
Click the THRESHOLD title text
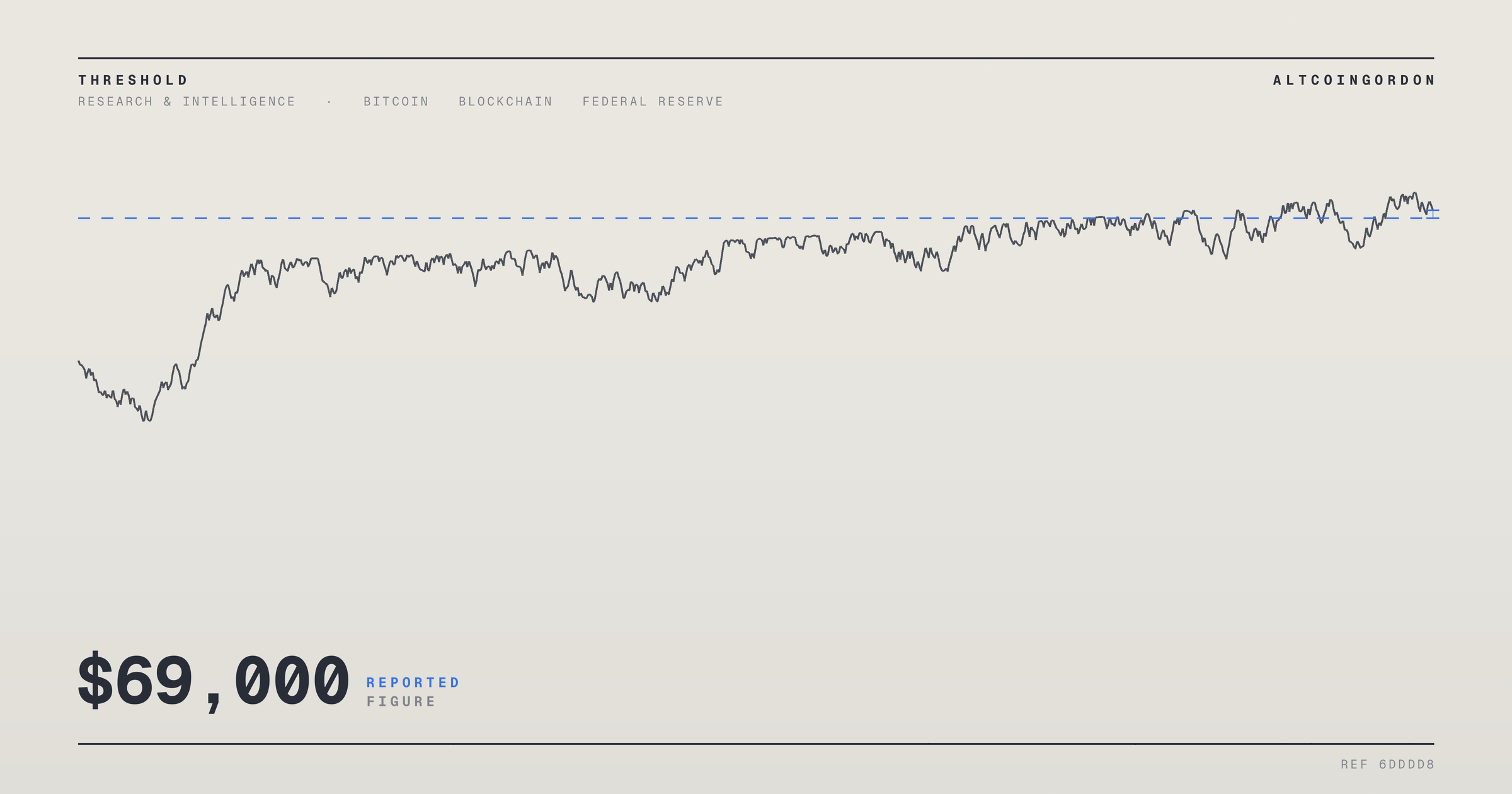[x=133, y=80]
